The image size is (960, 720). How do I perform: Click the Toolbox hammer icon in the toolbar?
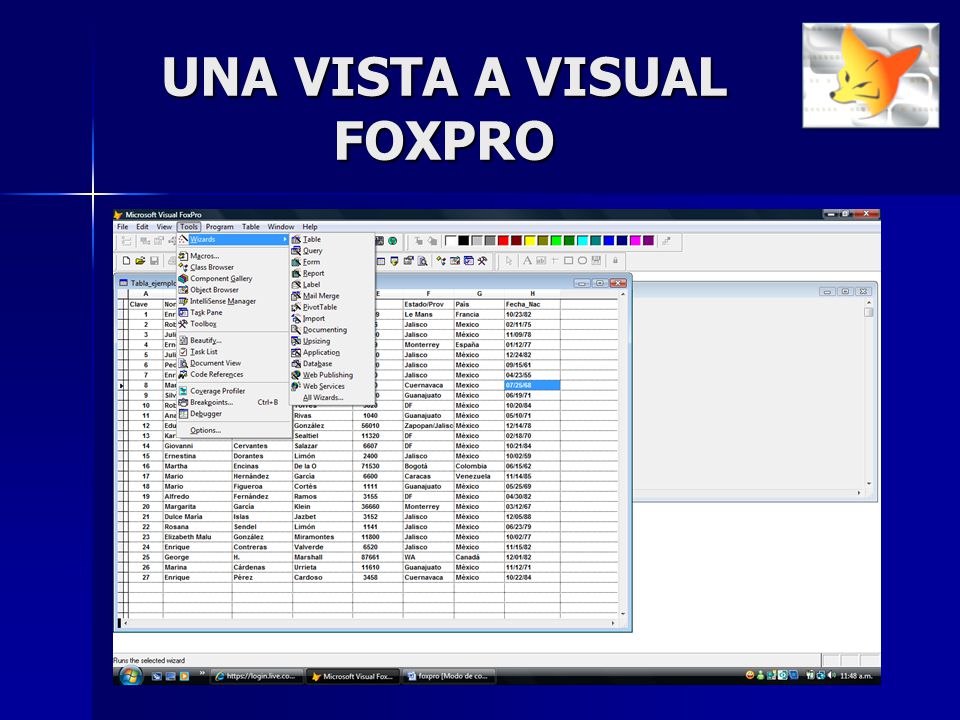(482, 261)
